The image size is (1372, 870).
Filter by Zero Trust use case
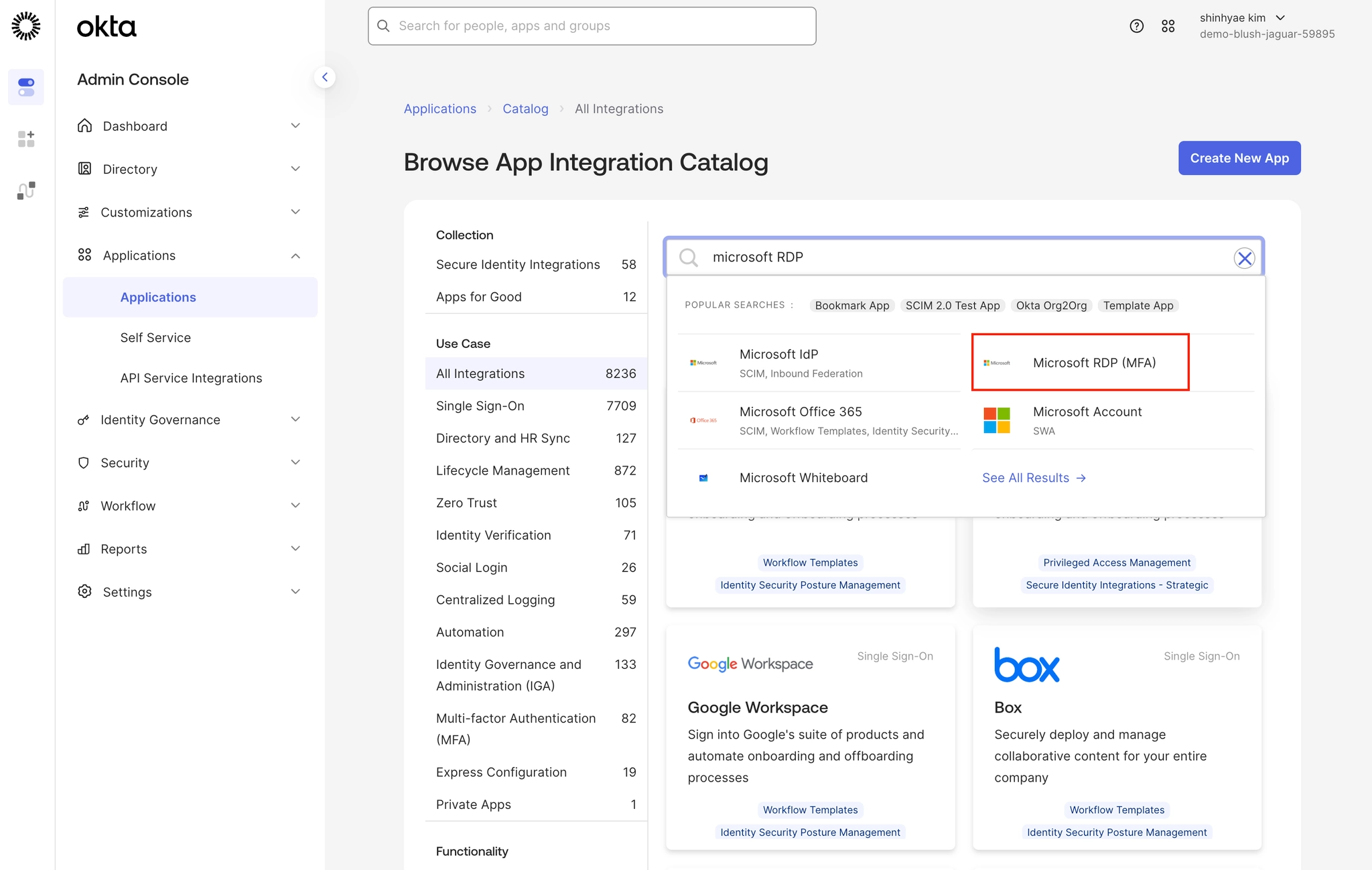click(x=536, y=503)
